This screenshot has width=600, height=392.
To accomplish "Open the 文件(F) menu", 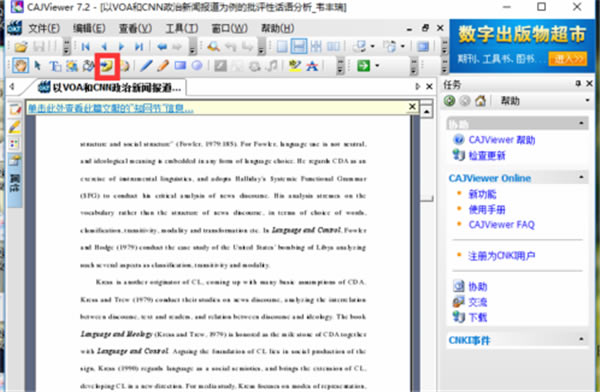I will click(x=44, y=28).
